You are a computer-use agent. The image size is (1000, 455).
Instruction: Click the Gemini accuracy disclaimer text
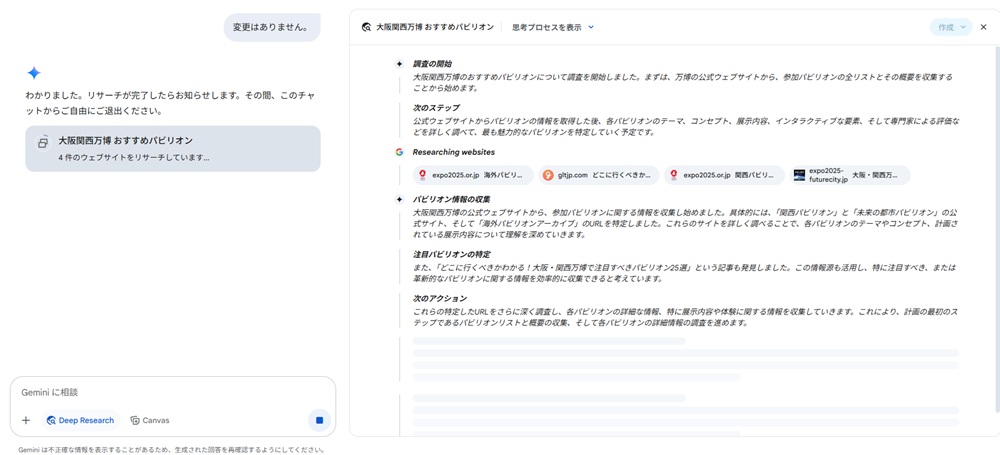(x=171, y=449)
